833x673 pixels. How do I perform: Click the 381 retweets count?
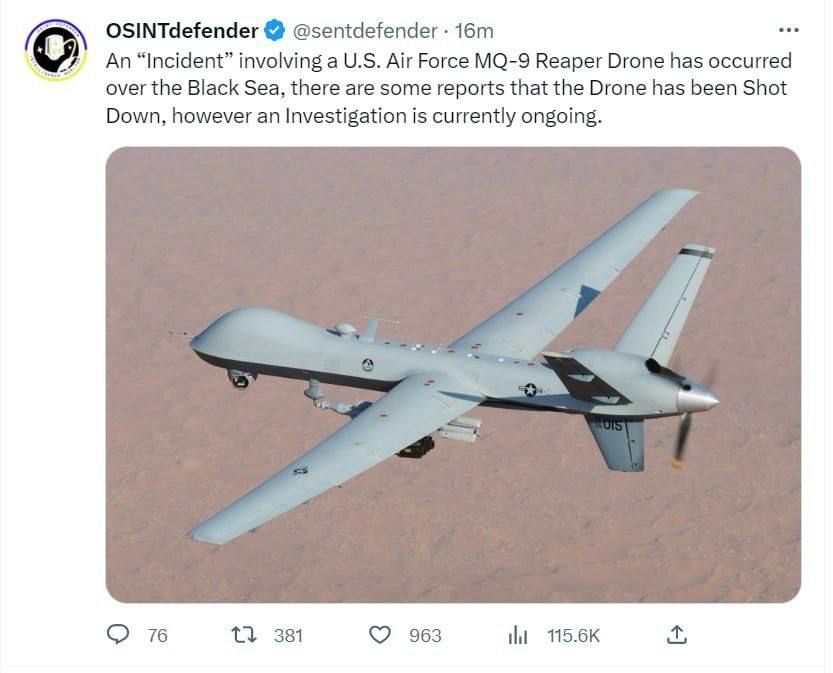point(288,635)
